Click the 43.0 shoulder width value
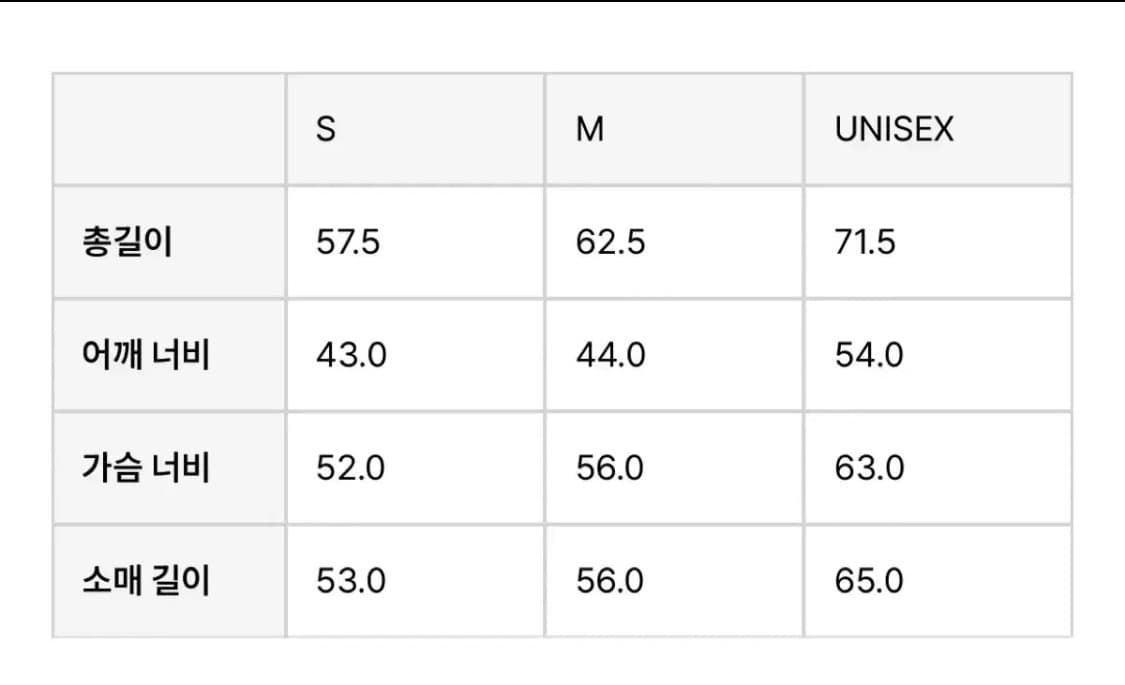Image resolution: width=1125 pixels, height=685 pixels. coord(352,355)
